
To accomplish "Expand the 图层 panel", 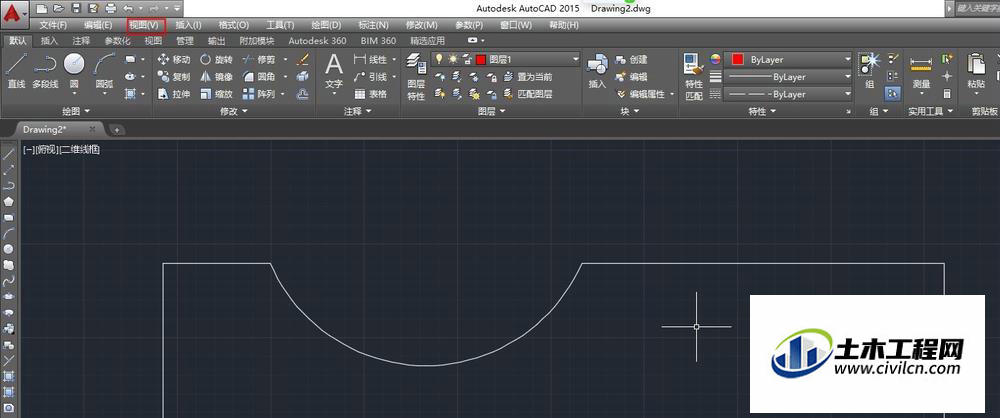I will pos(491,111).
